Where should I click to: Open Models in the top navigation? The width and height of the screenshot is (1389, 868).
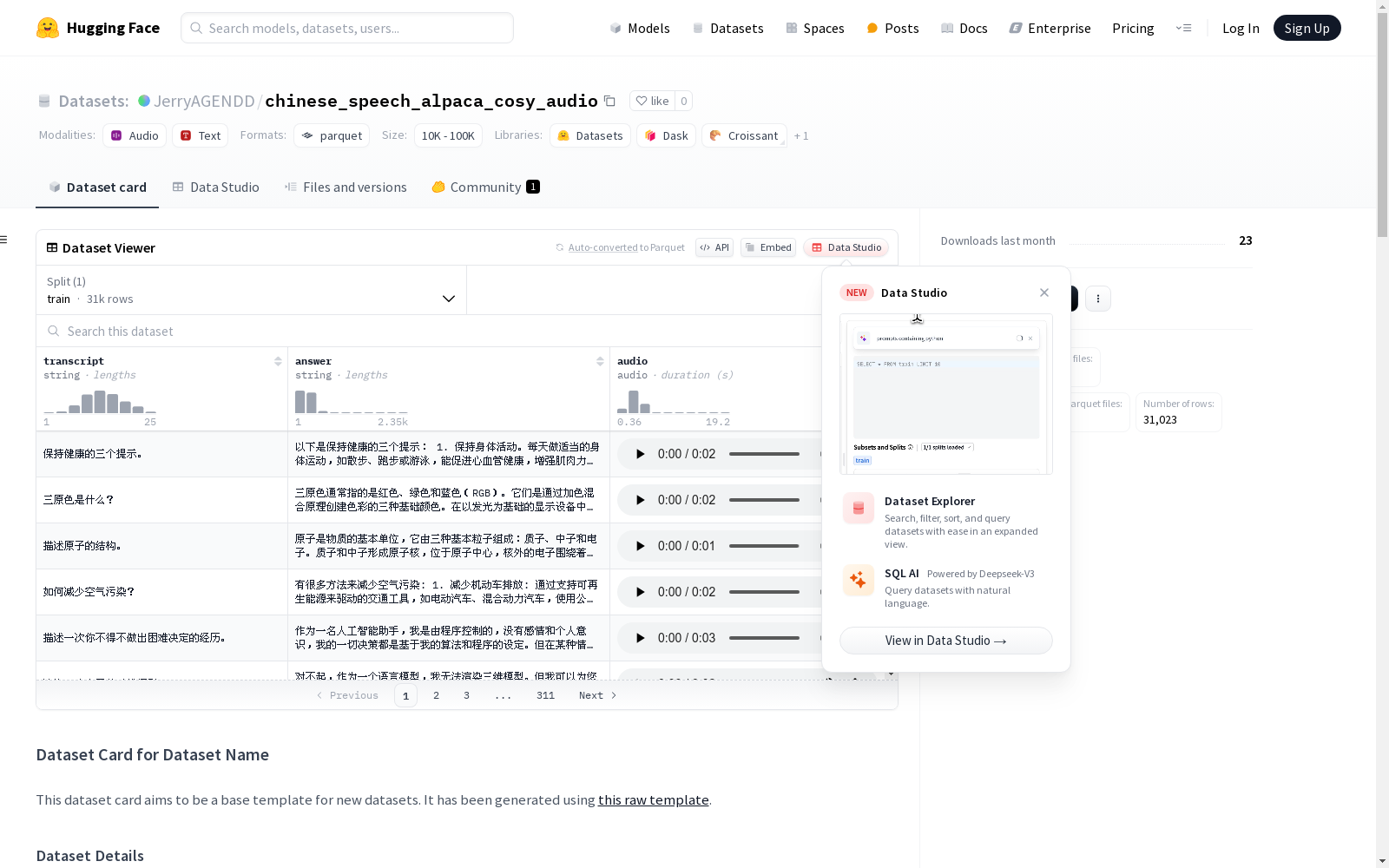click(x=640, y=28)
